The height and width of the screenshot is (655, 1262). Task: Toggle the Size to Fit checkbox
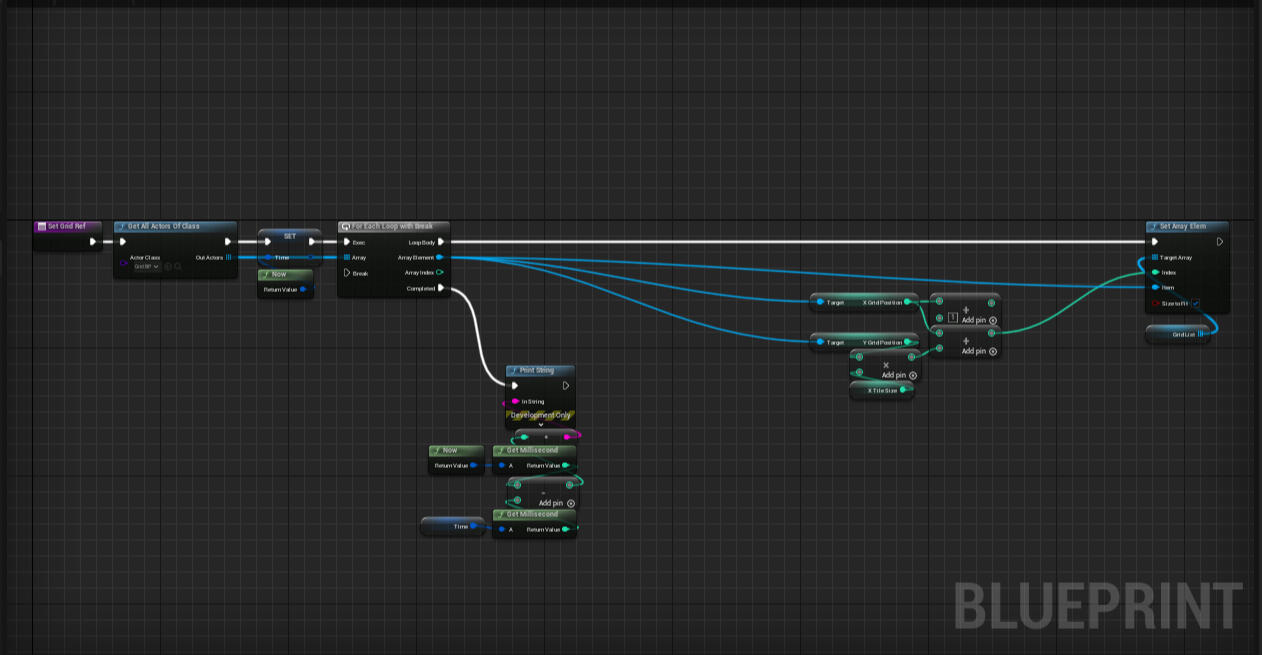pyautogui.click(x=1195, y=303)
